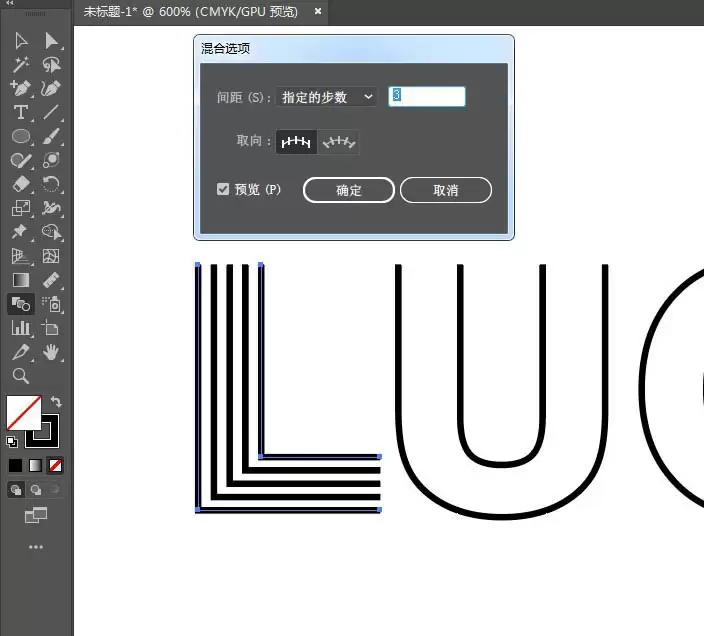Viewport: 704px width, 636px height.
Task: Collapse the toolbar with double-arrow
Action: click(x=10, y=3)
